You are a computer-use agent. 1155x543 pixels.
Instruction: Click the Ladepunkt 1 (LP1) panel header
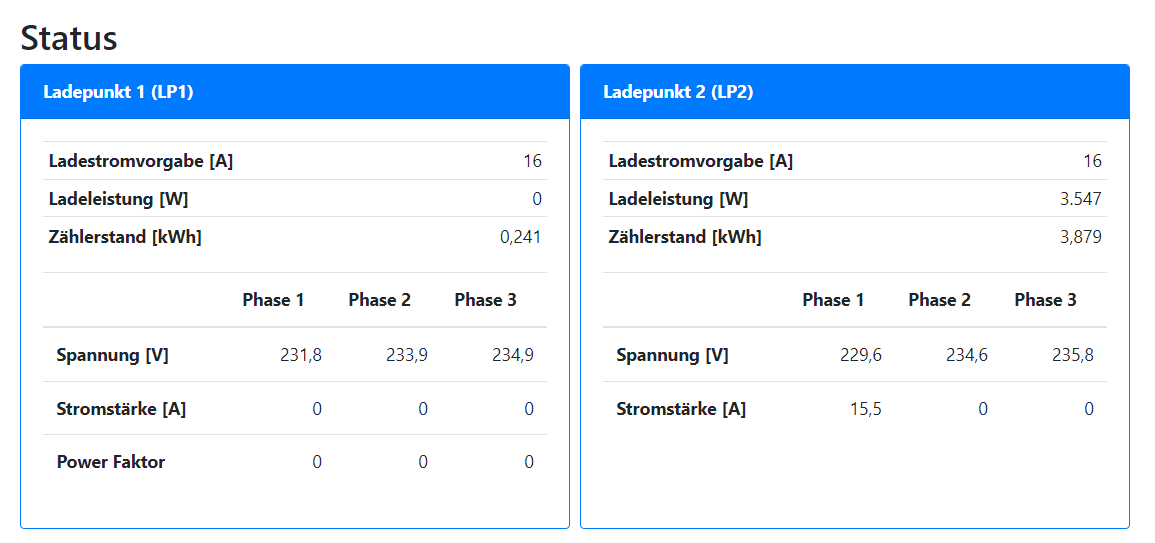click(118, 92)
